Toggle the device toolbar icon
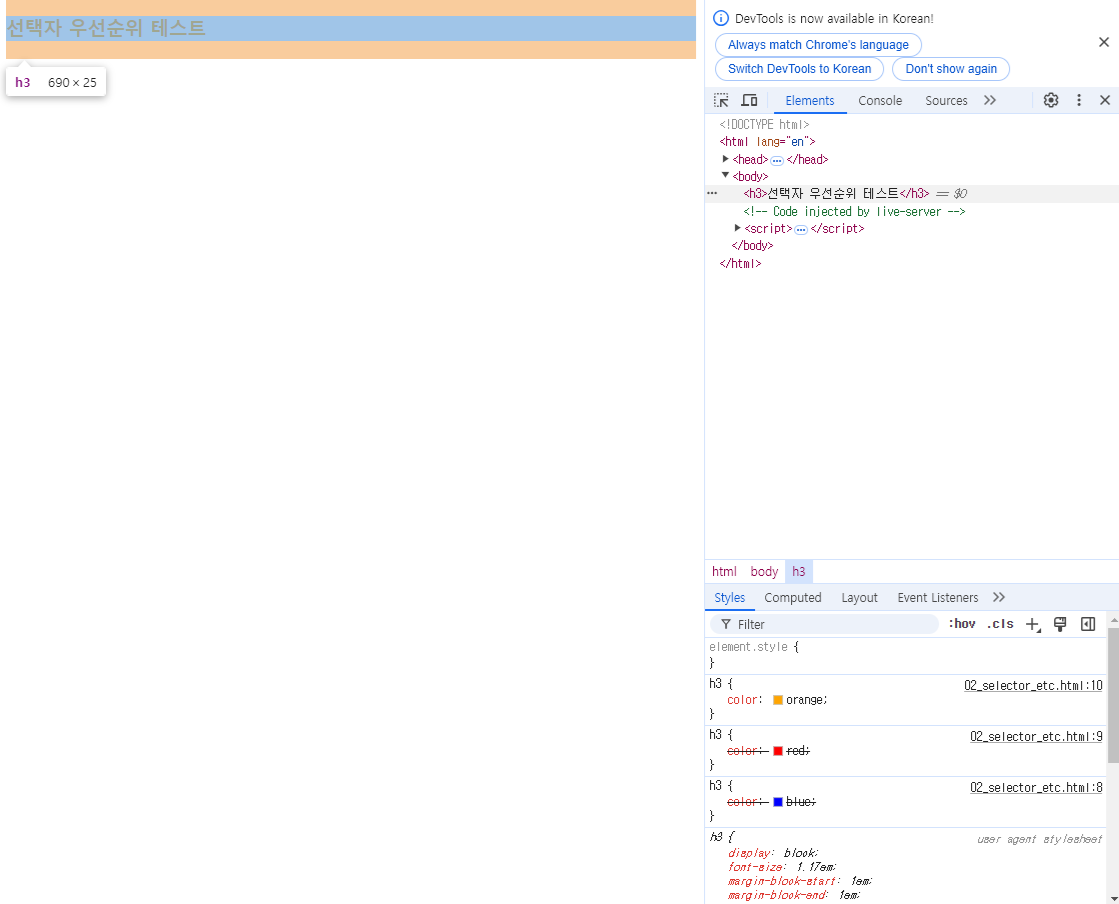The image size is (1119, 904). click(x=749, y=101)
